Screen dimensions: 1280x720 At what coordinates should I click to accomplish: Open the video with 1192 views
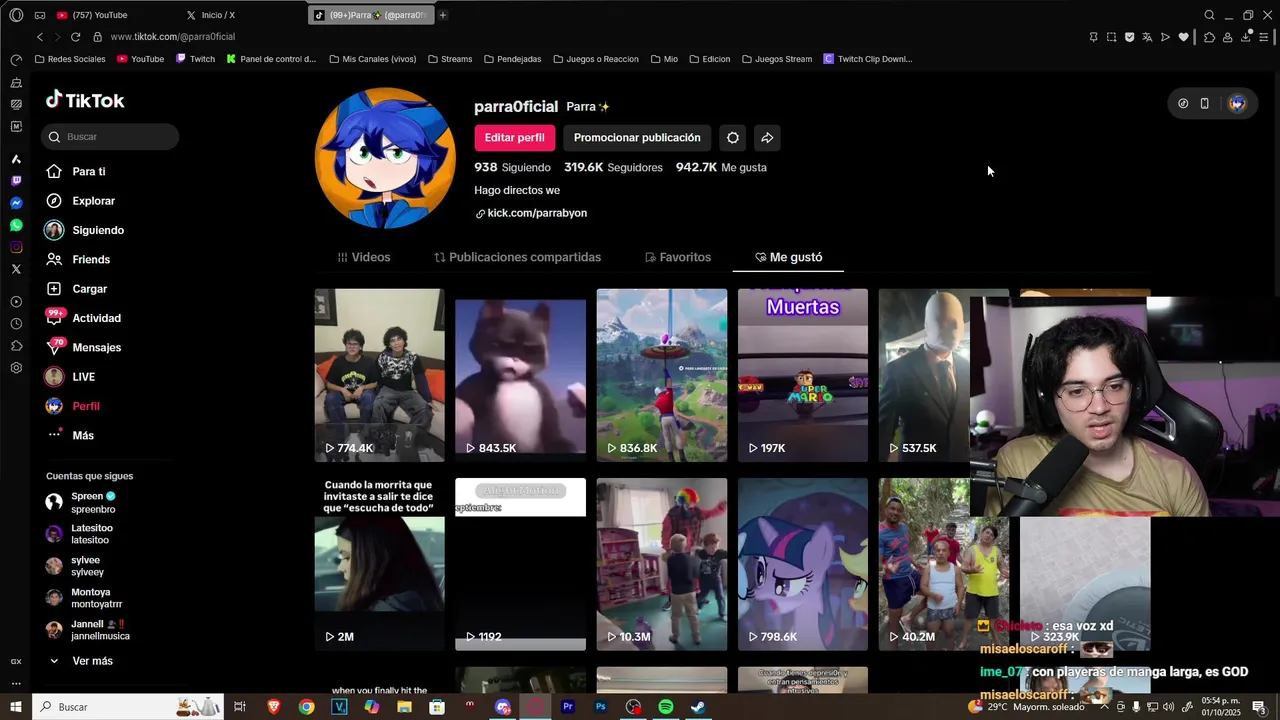[520, 564]
